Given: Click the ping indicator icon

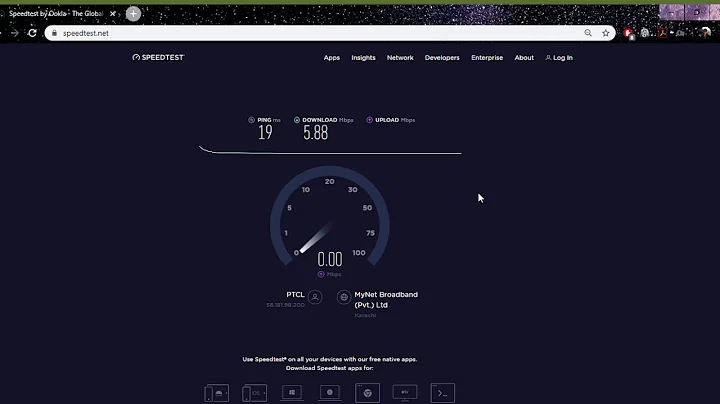Looking at the screenshot, I should coord(251,120).
